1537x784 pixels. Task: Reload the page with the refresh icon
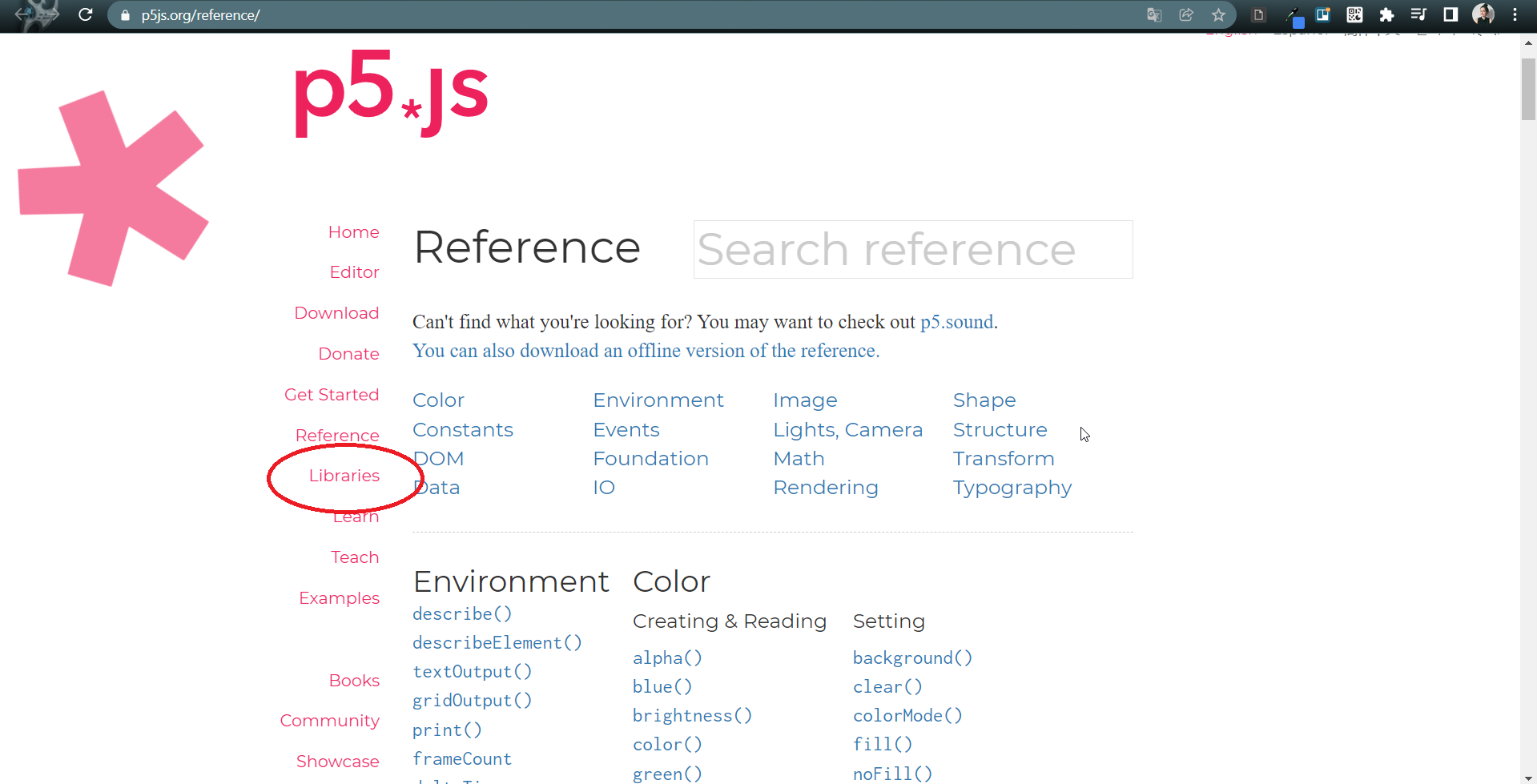pyautogui.click(x=86, y=14)
